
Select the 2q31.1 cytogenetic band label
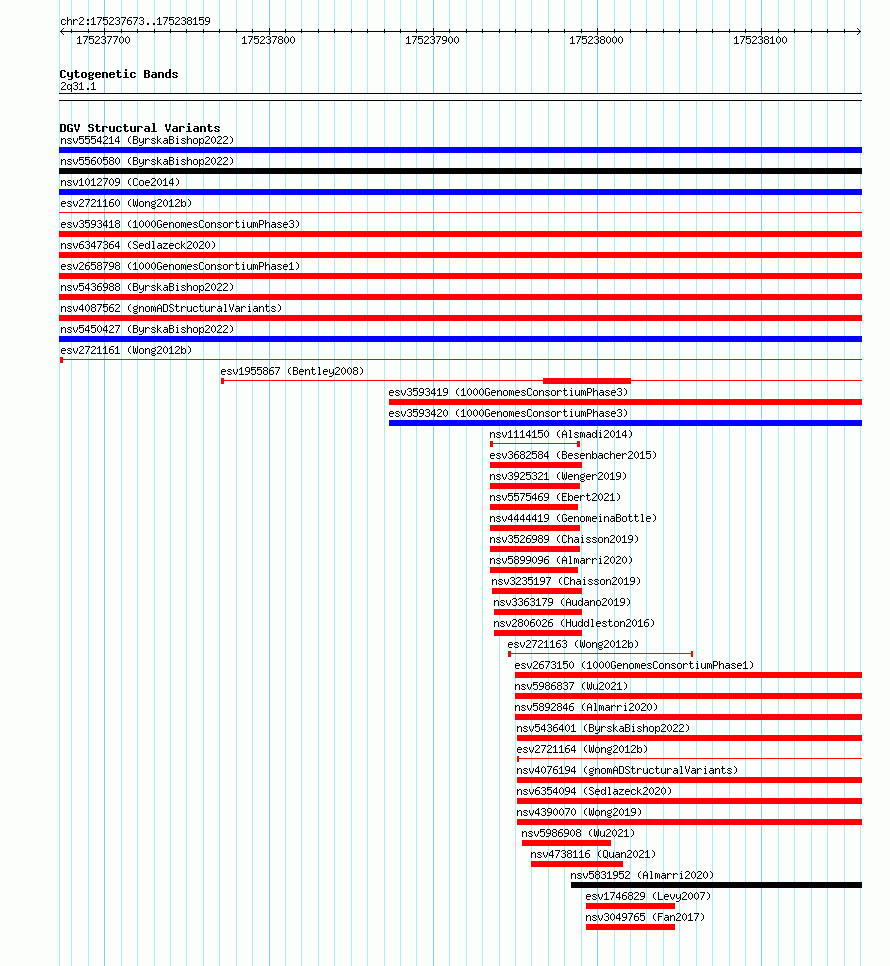(x=78, y=86)
